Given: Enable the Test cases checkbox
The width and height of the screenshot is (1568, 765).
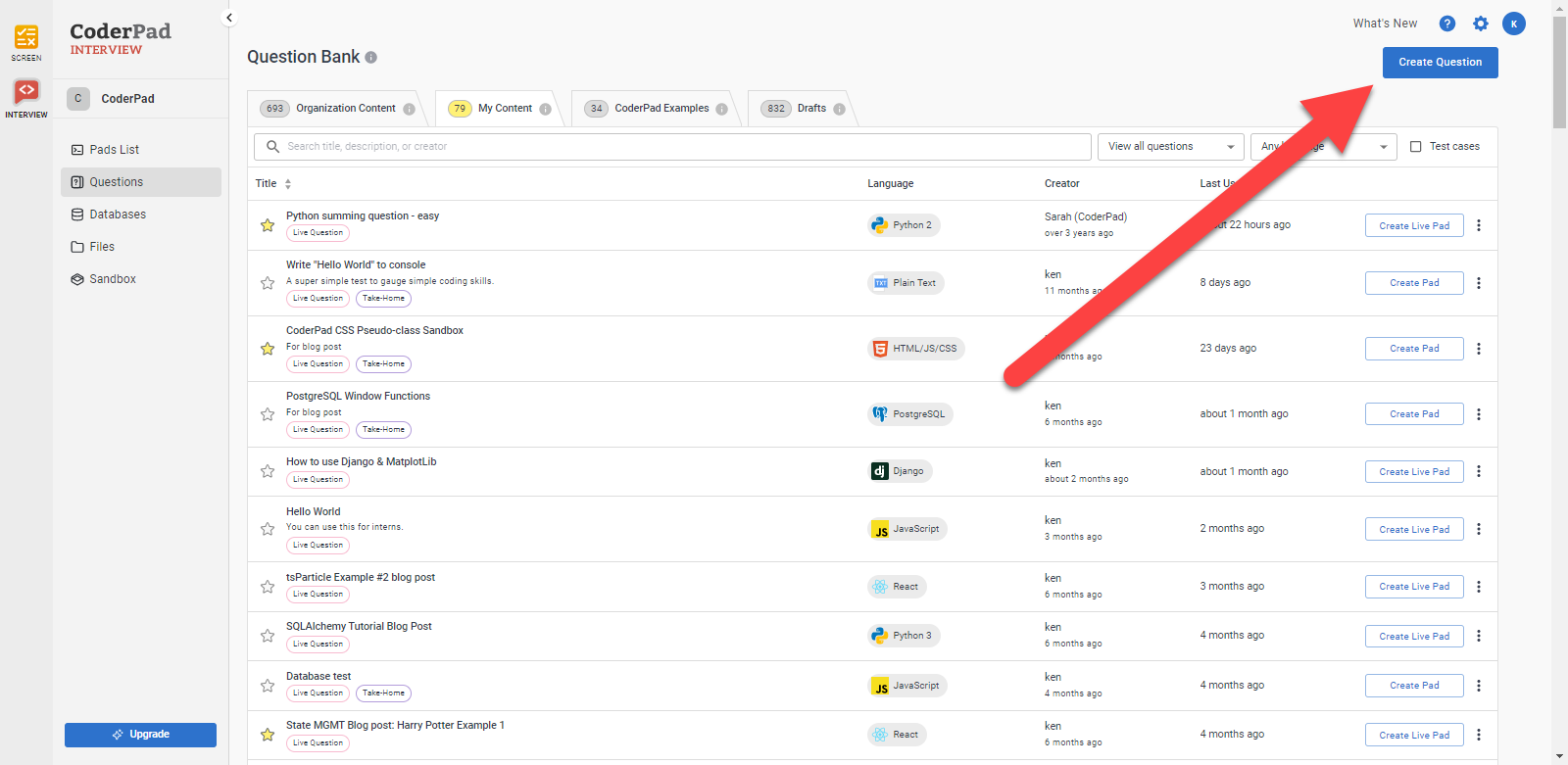Looking at the screenshot, I should pyautogui.click(x=1415, y=147).
